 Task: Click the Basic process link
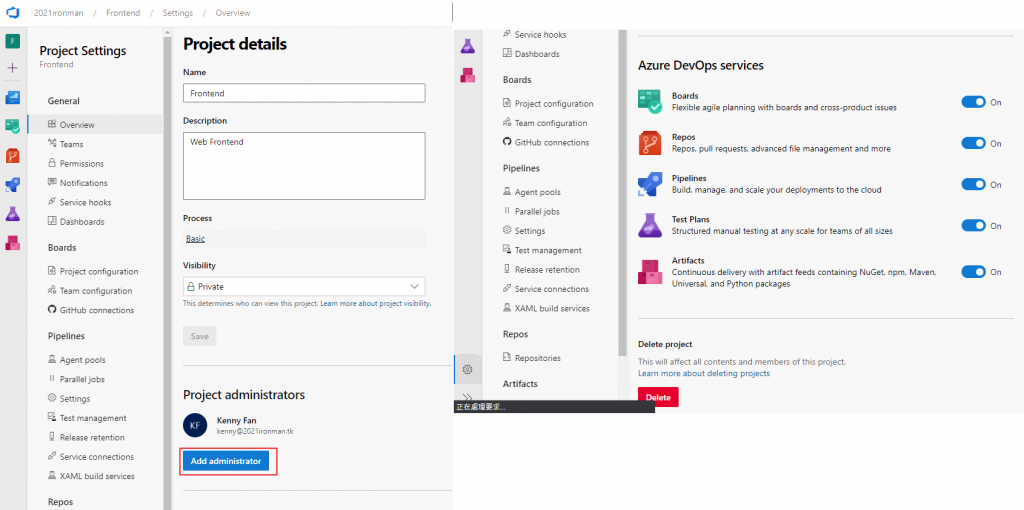[195, 239]
